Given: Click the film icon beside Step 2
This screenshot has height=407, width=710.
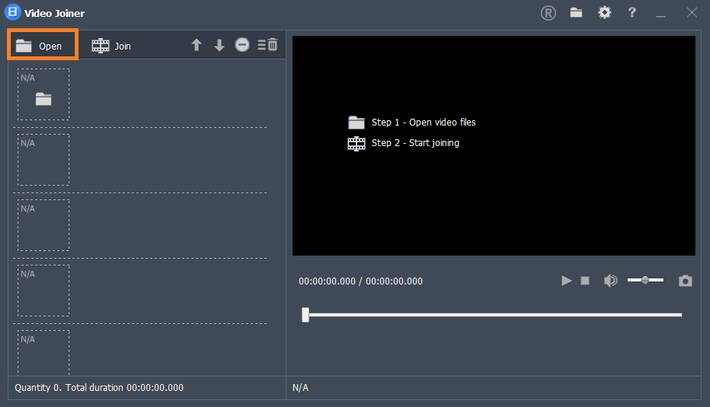Looking at the screenshot, I should tap(356, 144).
